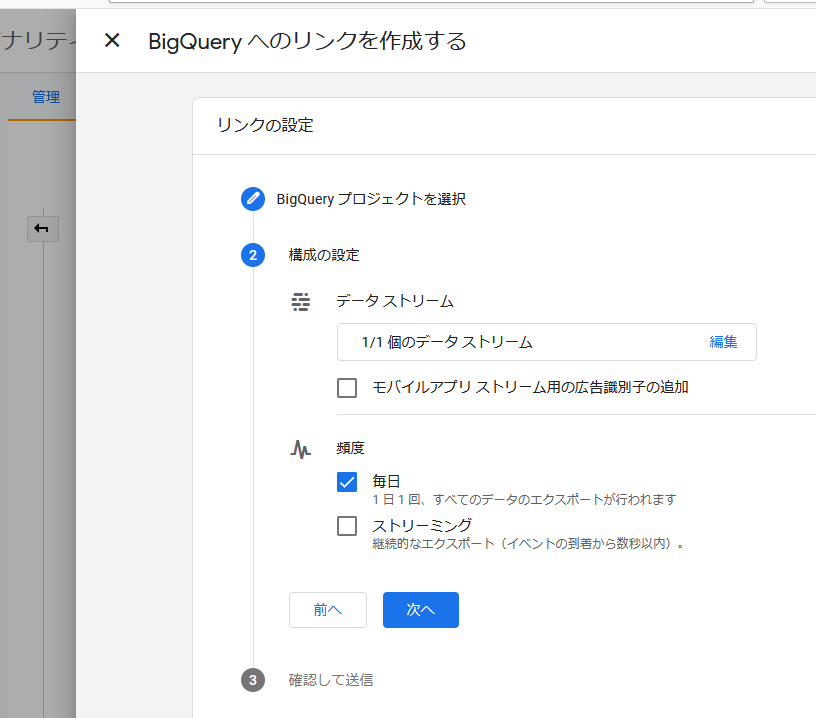Click the step 3 number circle
This screenshot has height=718, width=816.
(253, 680)
